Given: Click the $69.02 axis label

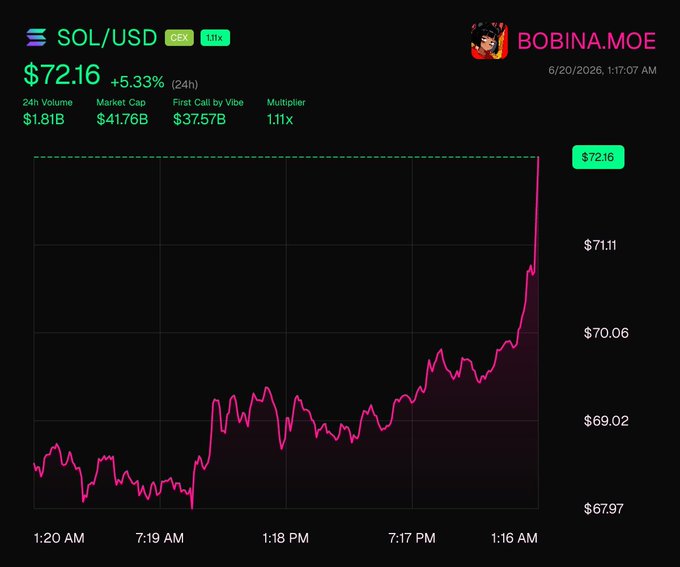Looking at the screenshot, I should pyautogui.click(x=606, y=421).
